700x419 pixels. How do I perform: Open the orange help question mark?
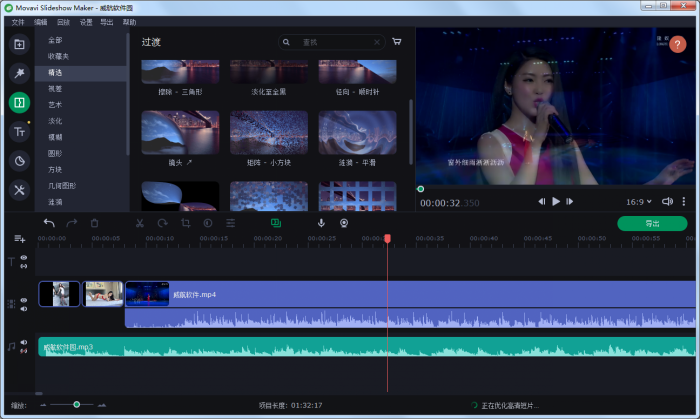click(x=678, y=44)
